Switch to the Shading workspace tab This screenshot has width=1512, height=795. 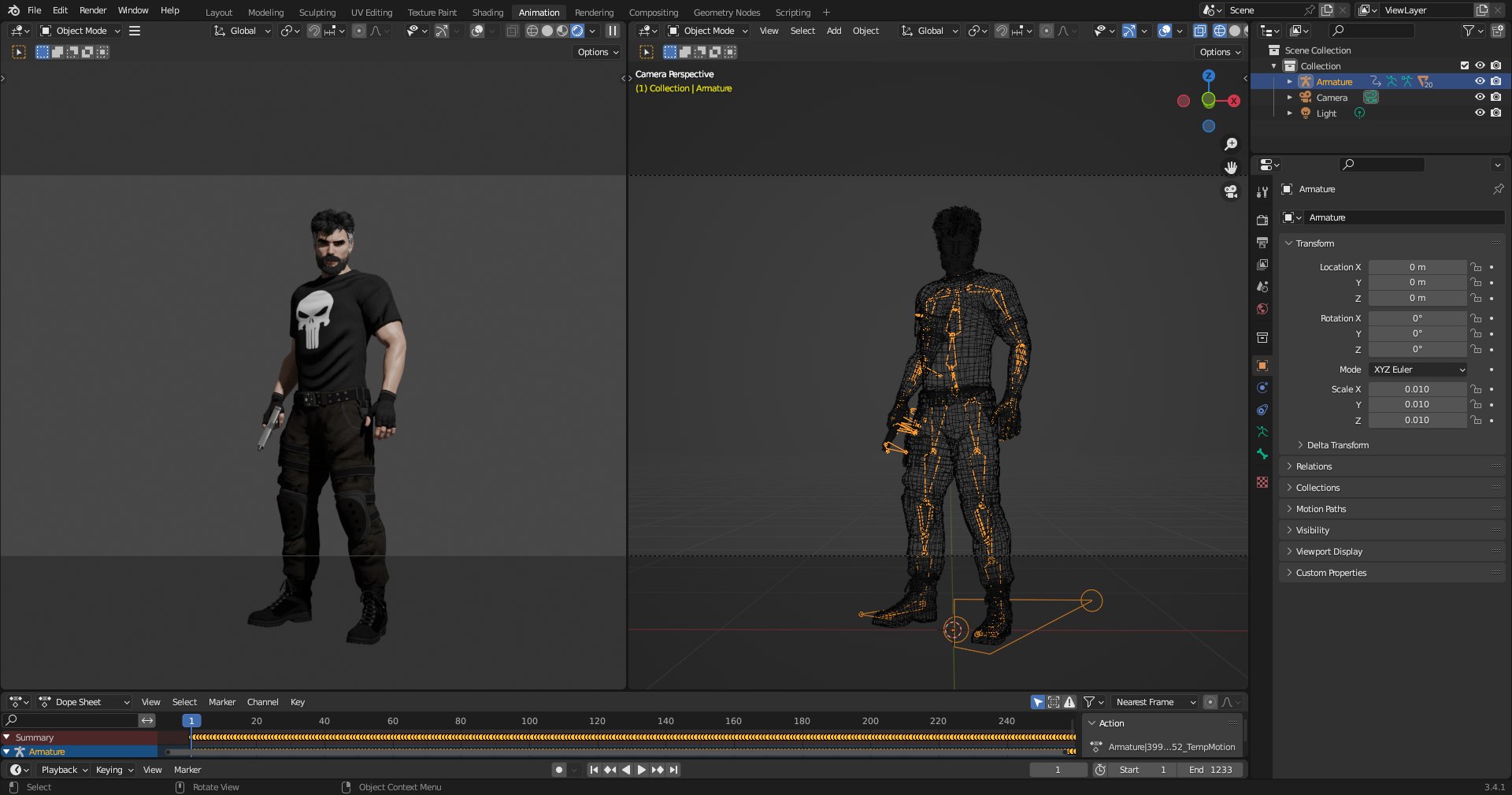(x=487, y=12)
